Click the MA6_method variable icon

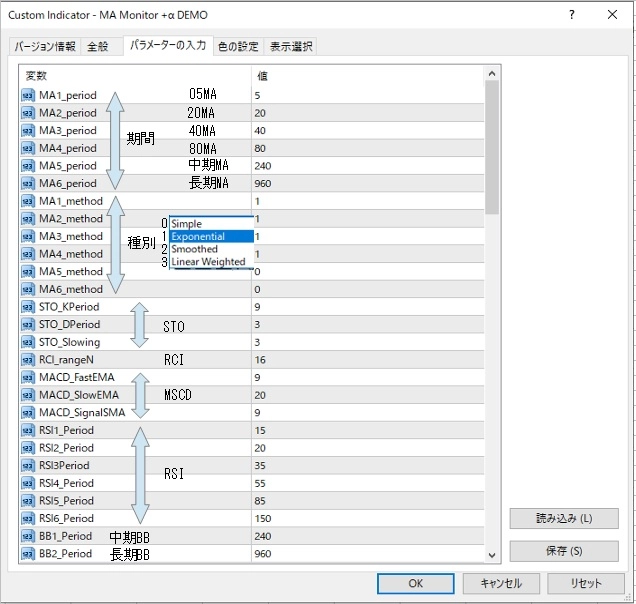(28, 289)
